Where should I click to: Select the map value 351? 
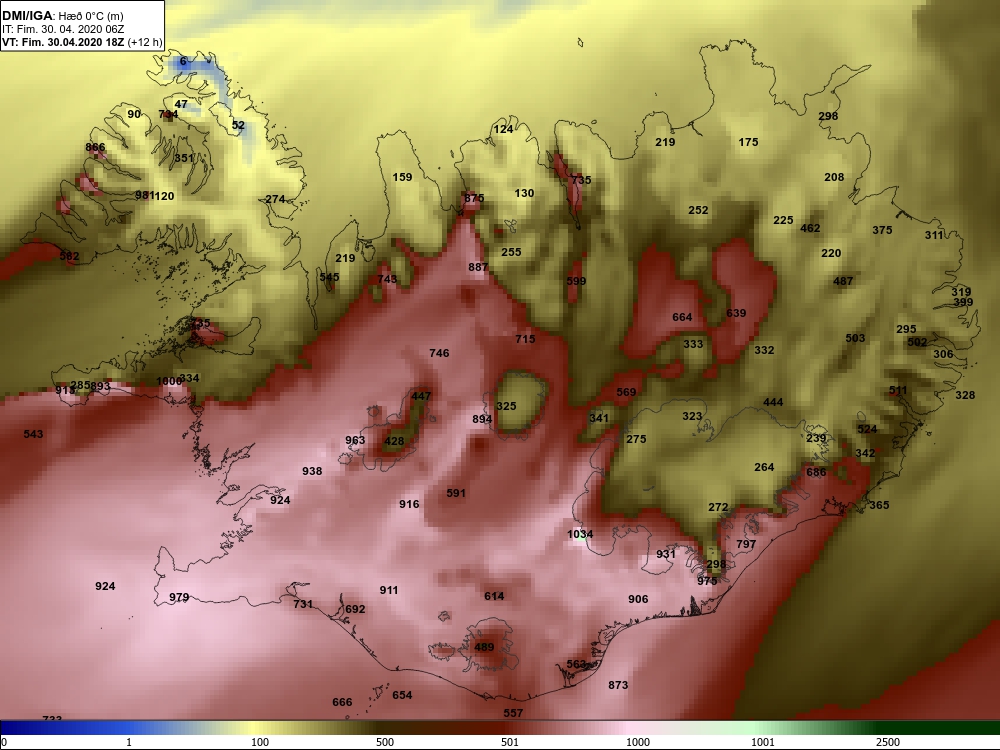[x=184, y=158]
